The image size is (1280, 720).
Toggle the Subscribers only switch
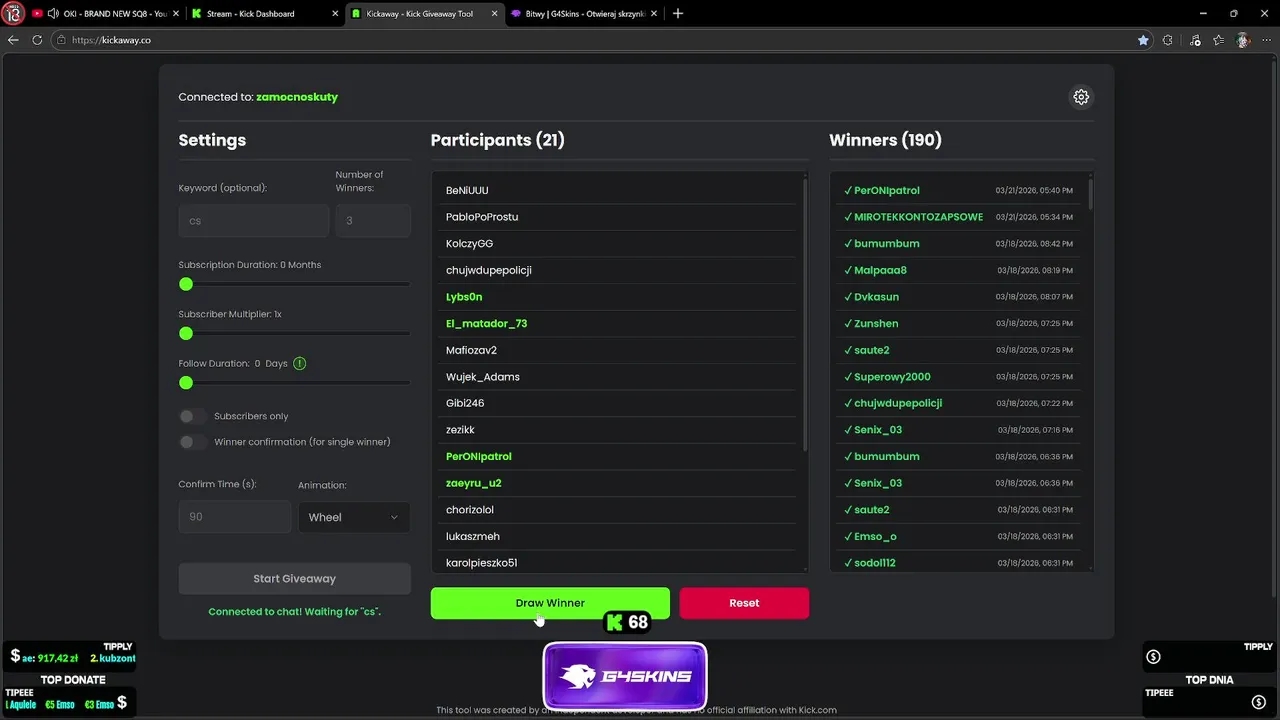point(193,416)
